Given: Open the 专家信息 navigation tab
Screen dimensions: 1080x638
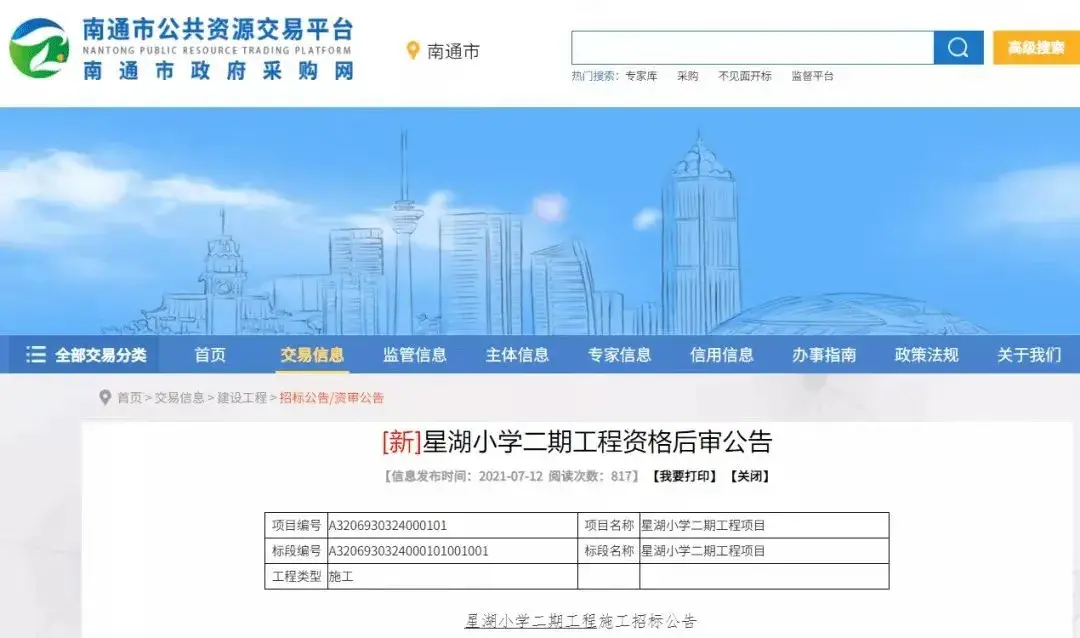Looking at the screenshot, I should 619,355.
